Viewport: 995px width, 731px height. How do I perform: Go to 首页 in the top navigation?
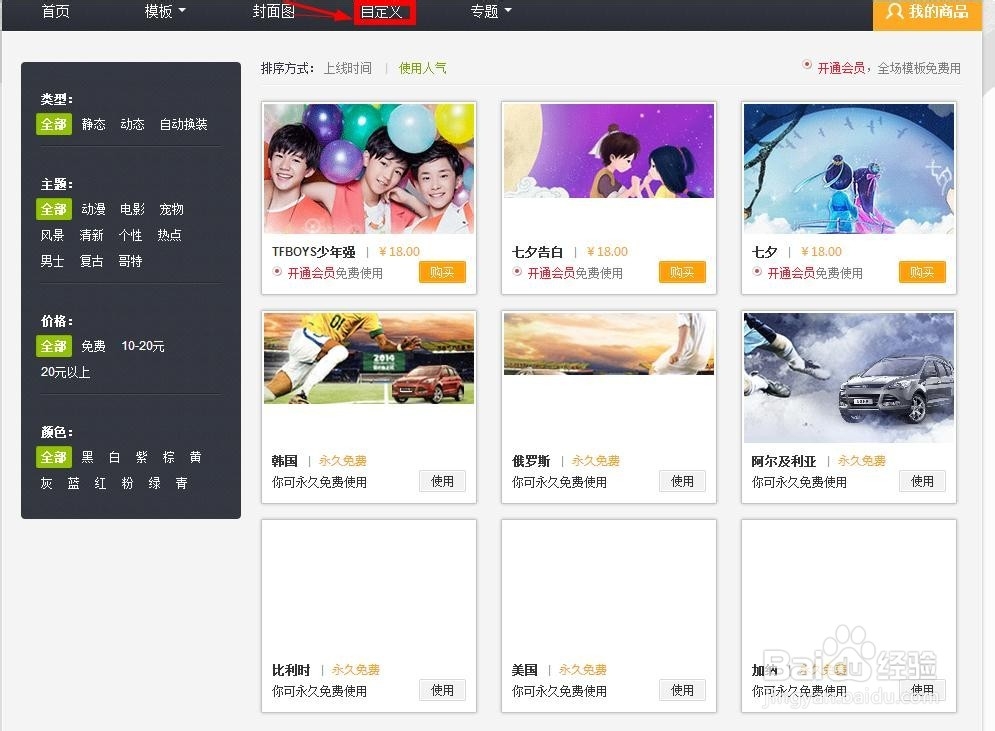tap(54, 11)
